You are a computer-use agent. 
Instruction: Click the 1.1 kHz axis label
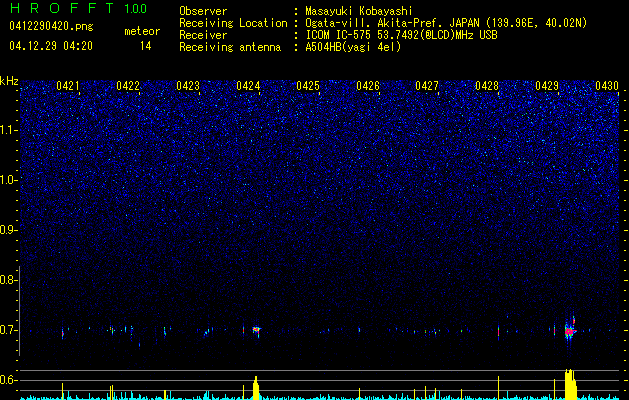[8, 130]
